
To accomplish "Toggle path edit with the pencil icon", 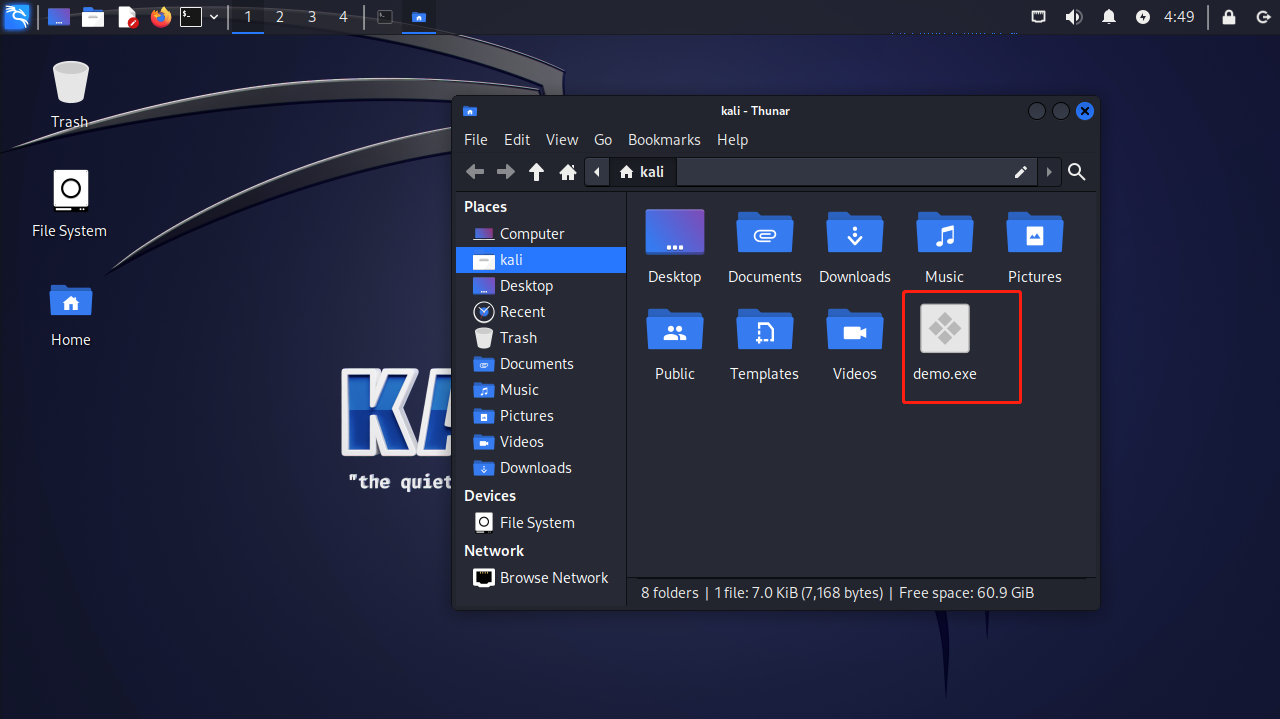I will pyautogui.click(x=1021, y=172).
